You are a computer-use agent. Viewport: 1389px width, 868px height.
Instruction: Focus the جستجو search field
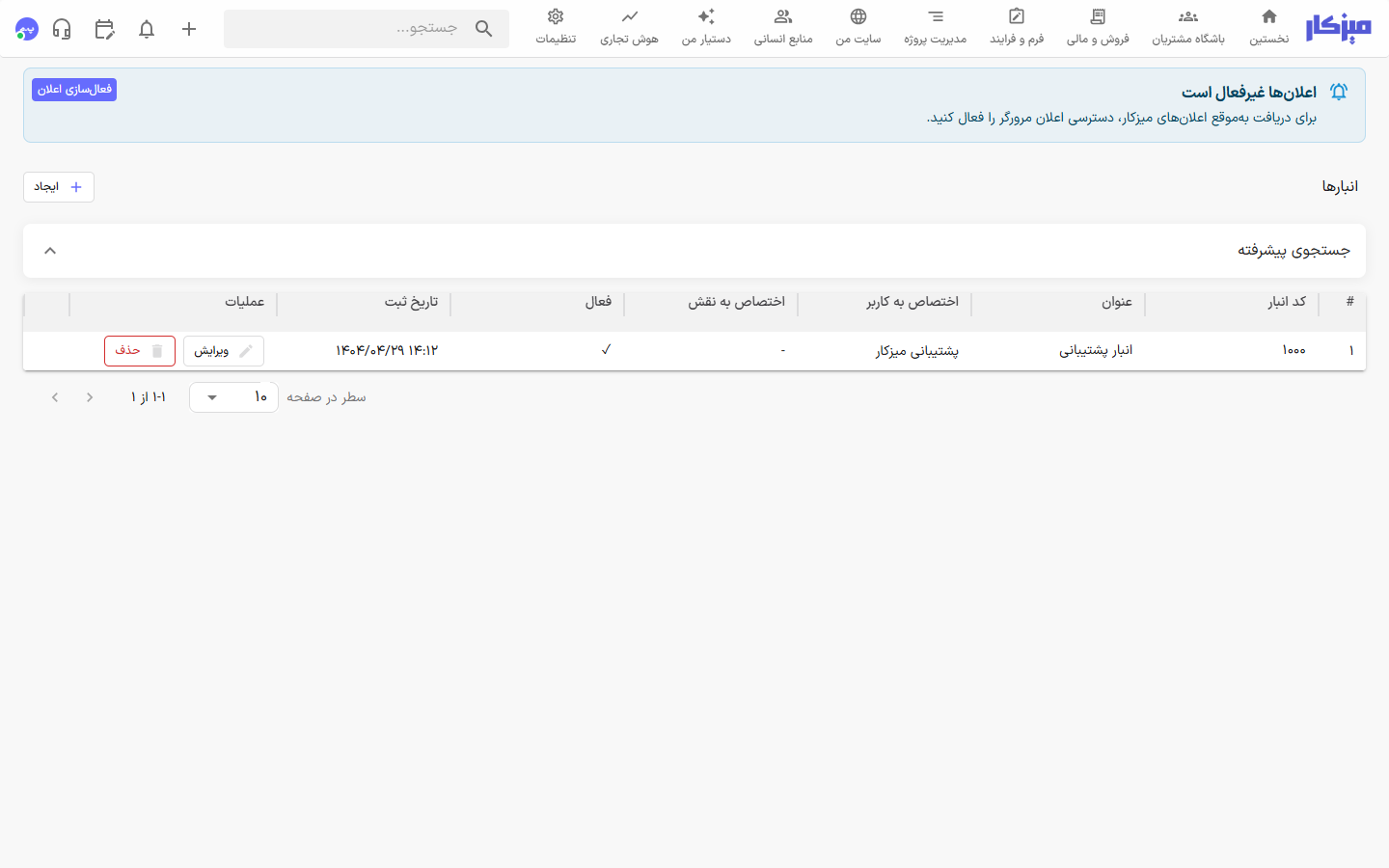tap(367, 29)
